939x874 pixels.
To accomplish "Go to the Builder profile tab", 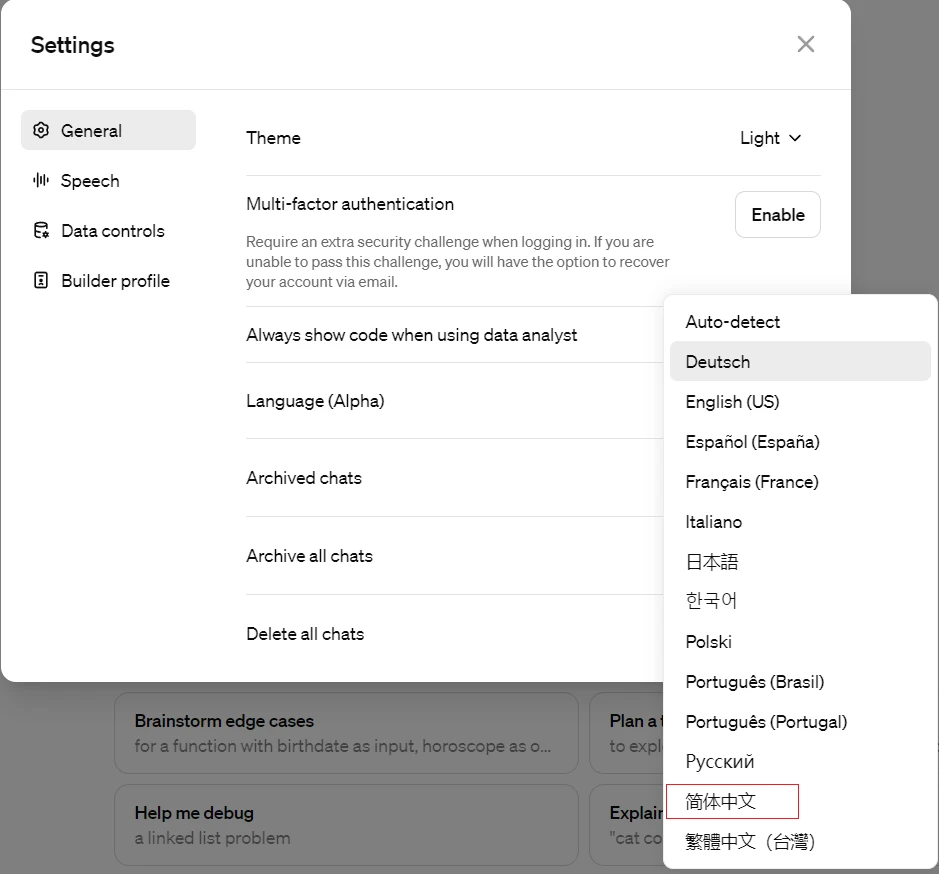I will pos(108,280).
